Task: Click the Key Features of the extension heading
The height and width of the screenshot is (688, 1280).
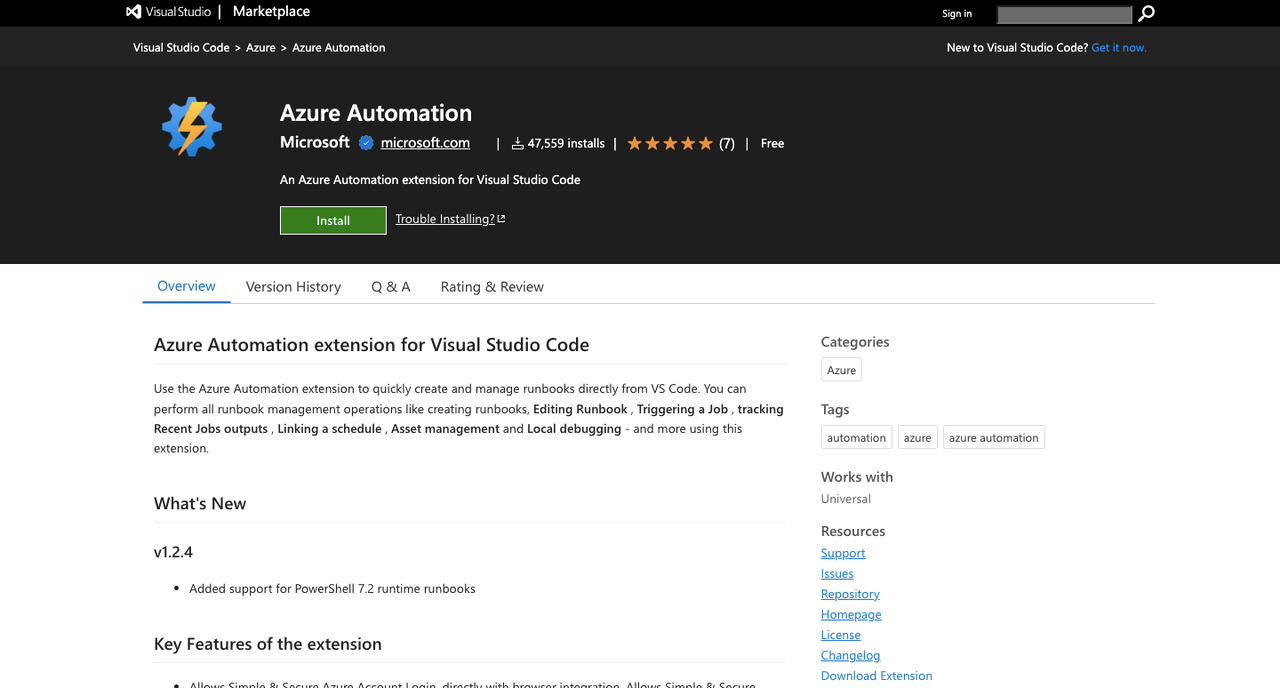Action: [268, 644]
